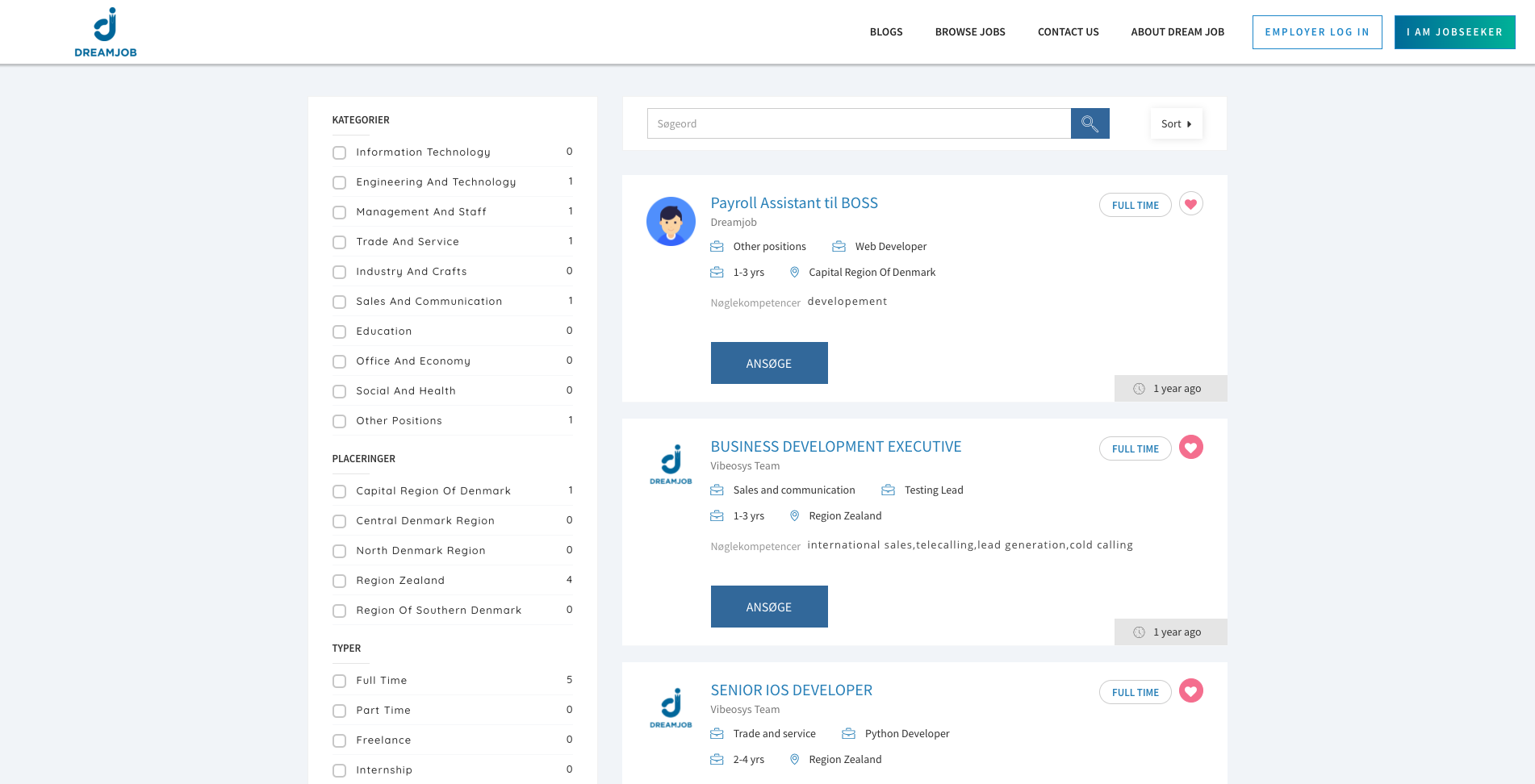The height and width of the screenshot is (784, 1535).
Task: Favorite the Payroll Assistant til BOSS job
Action: click(x=1190, y=204)
